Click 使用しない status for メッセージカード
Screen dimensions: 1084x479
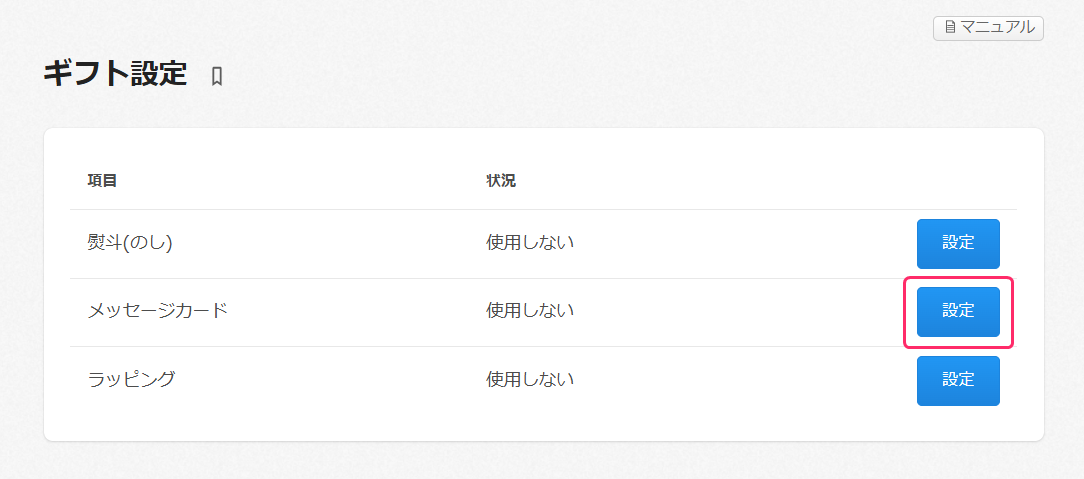(530, 311)
